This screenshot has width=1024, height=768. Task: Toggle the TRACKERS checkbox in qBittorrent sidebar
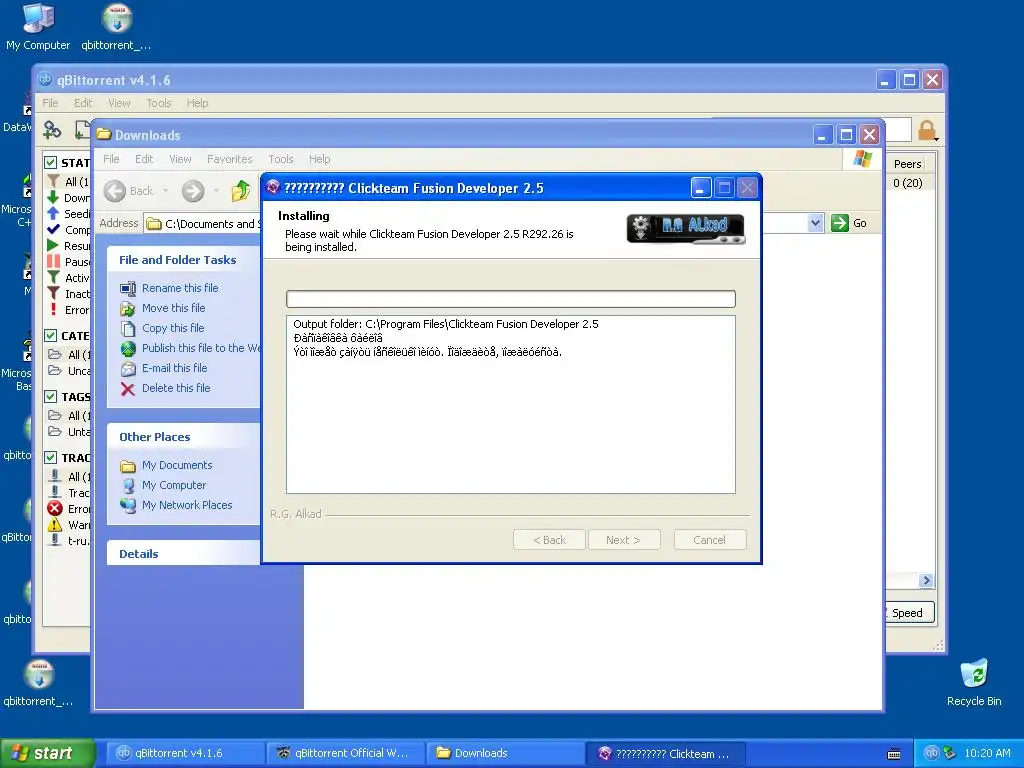point(50,457)
